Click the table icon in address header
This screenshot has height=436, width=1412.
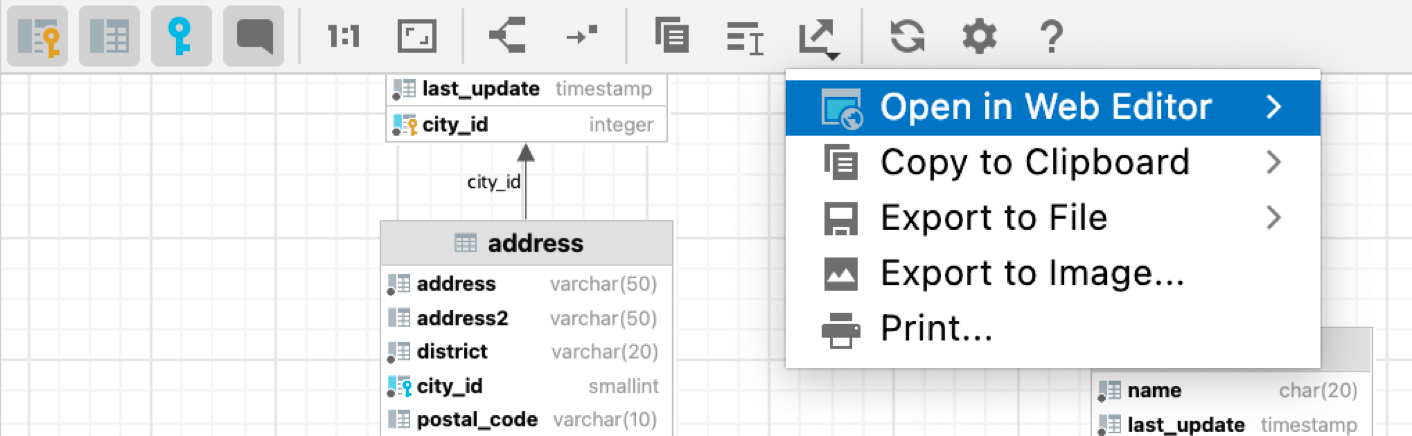[x=466, y=243]
